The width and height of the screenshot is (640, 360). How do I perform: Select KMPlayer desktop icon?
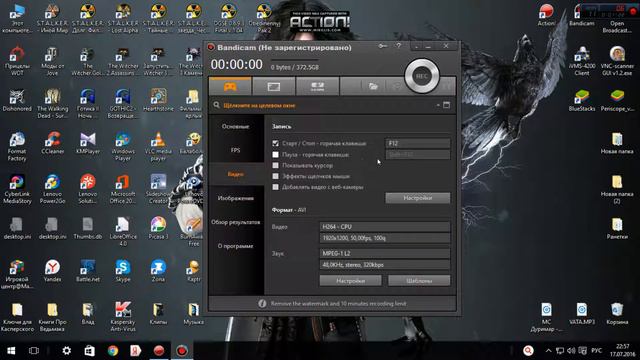tap(88, 144)
